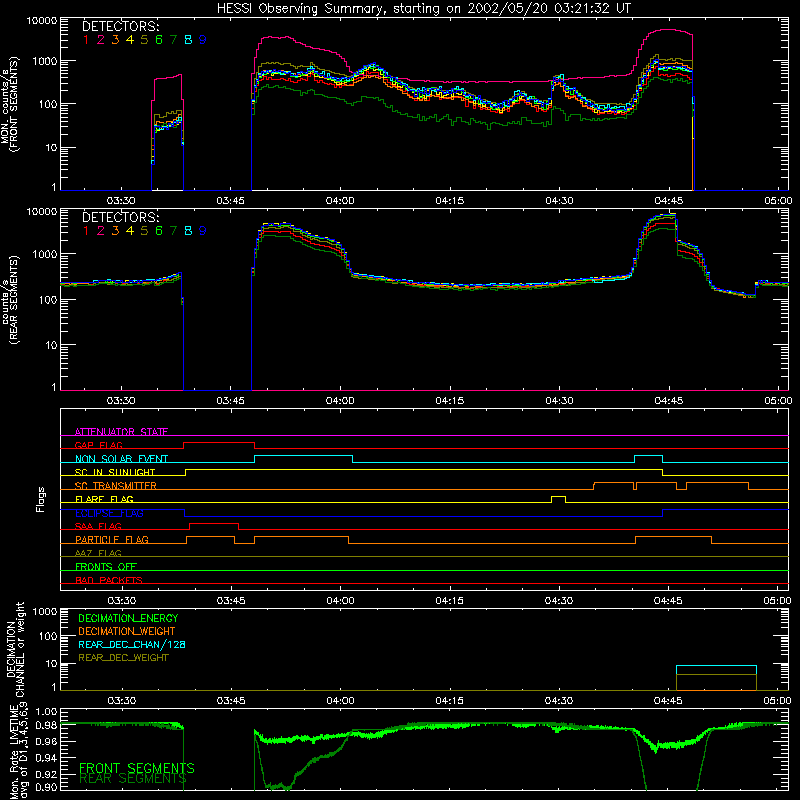Click the 0.98 y-axis label on livetime plot
This screenshot has width=800, height=800.
coord(46,725)
